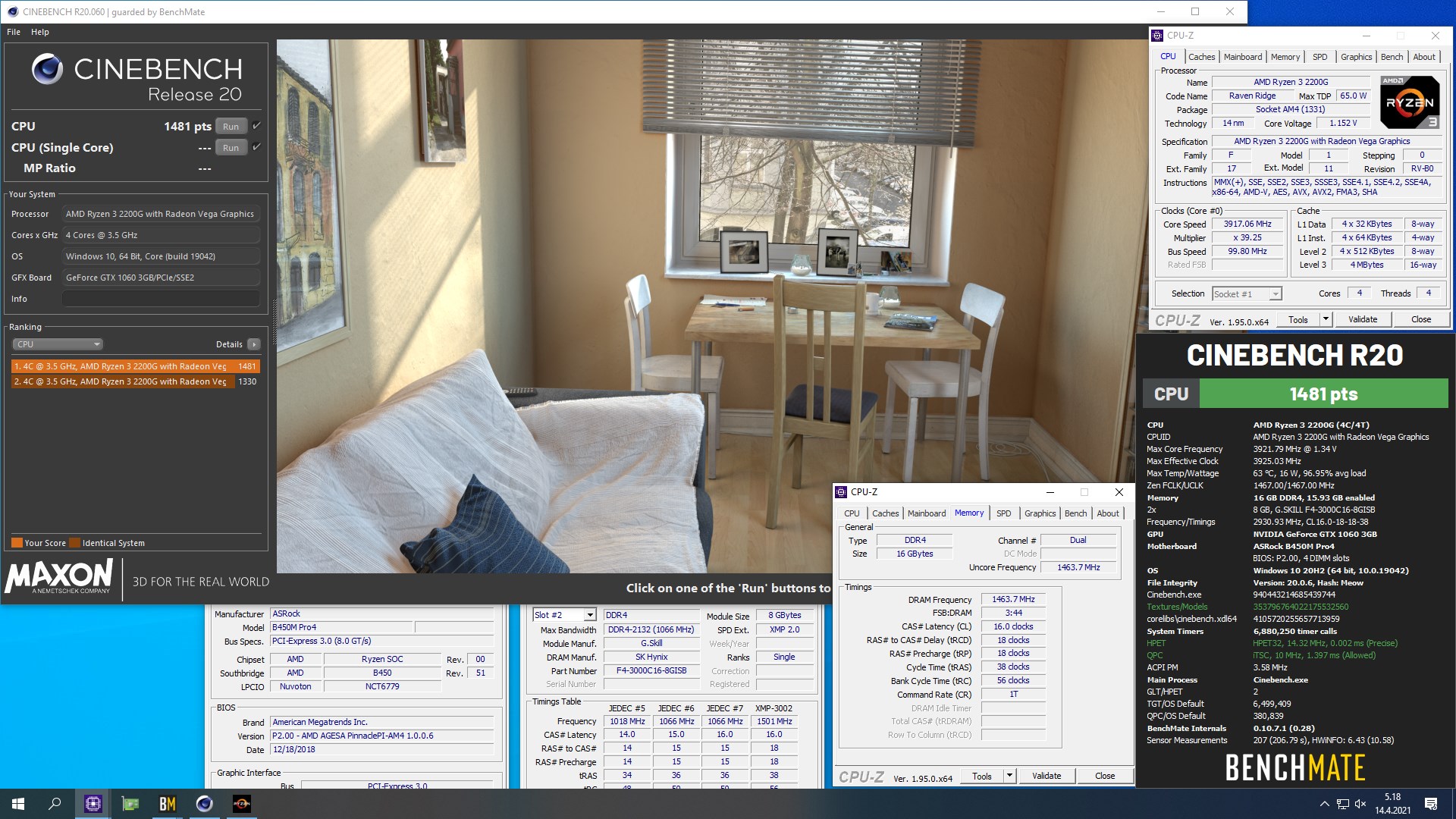This screenshot has height=819, width=1456.
Task: Switch to About tab in Memory CPU-Z
Action: 1108,513
